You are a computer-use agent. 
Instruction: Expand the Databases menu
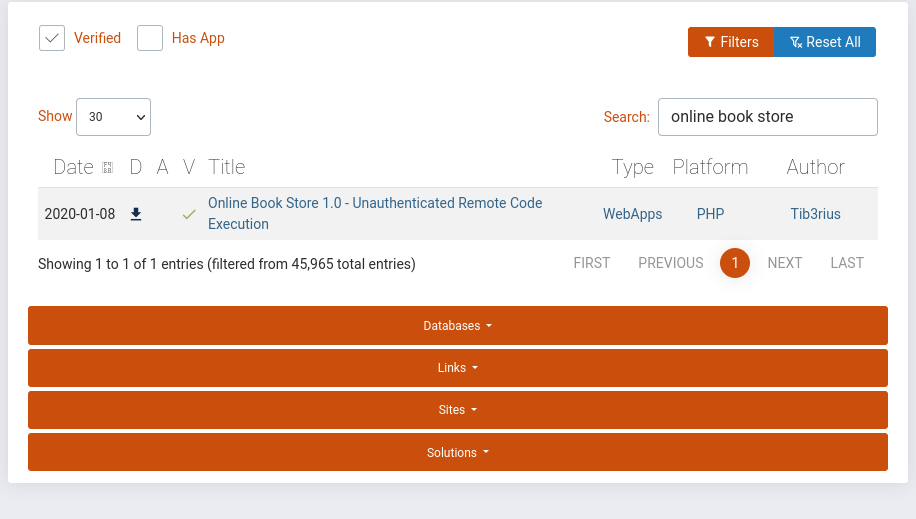[457, 326]
